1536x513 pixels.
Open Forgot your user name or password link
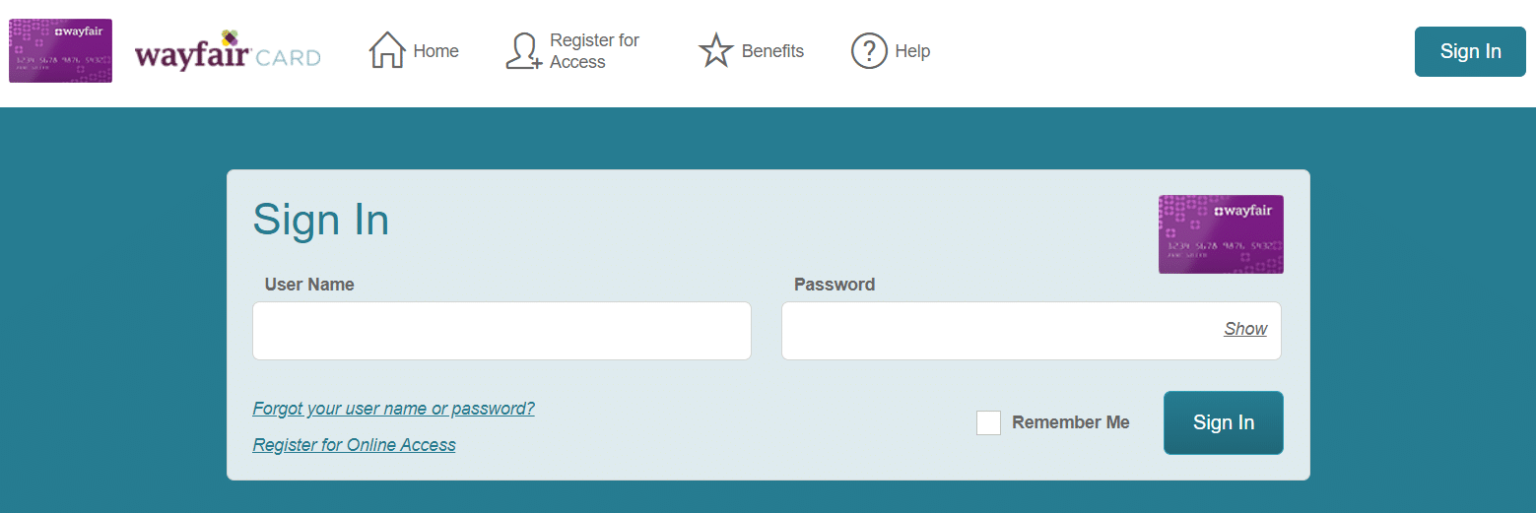tap(394, 409)
